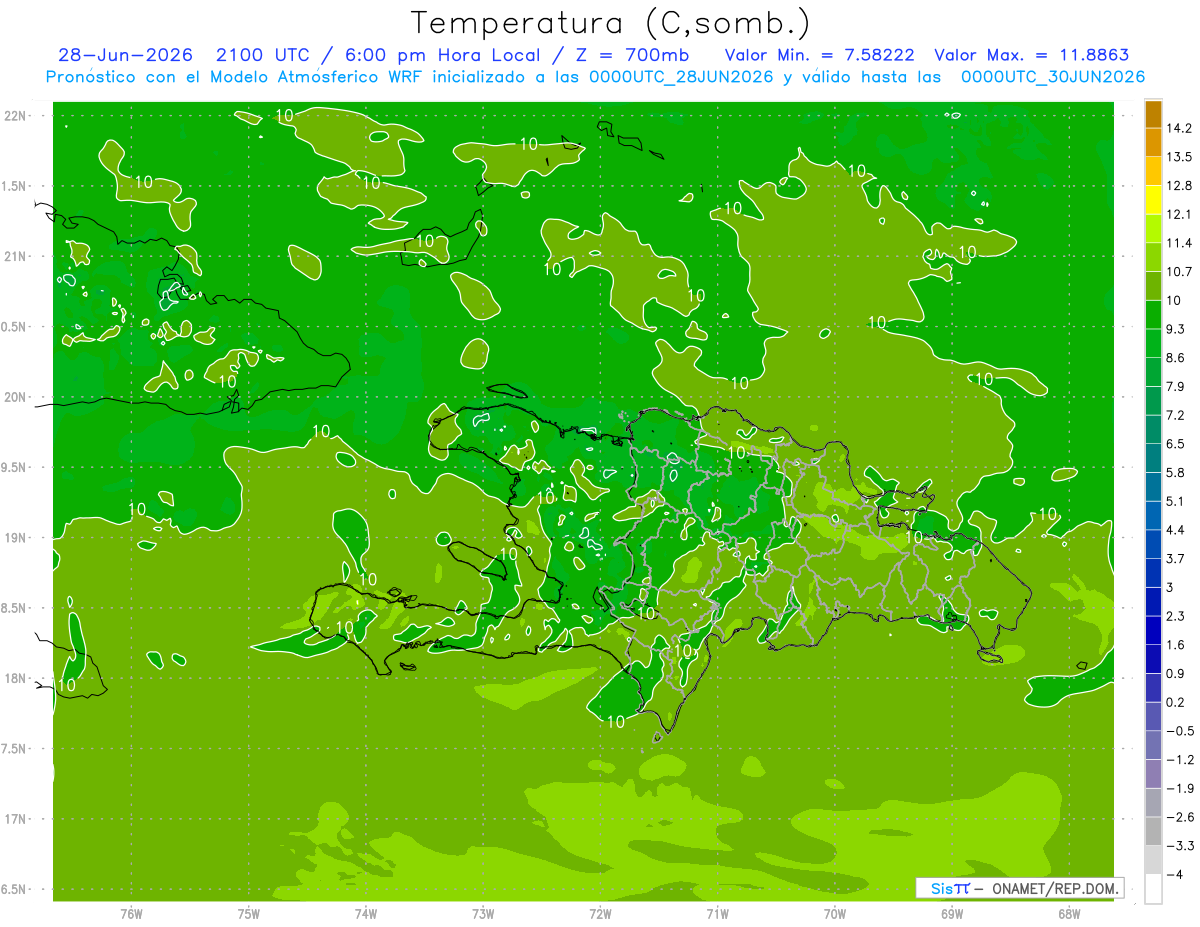Click the "20N" latitude label
This screenshot has width=1200, height=927.
16,398
